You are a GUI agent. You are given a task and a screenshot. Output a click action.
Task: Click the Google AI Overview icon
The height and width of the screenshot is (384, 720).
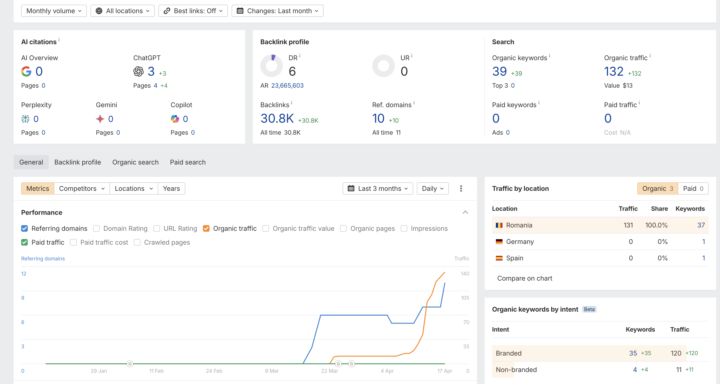pos(26,71)
